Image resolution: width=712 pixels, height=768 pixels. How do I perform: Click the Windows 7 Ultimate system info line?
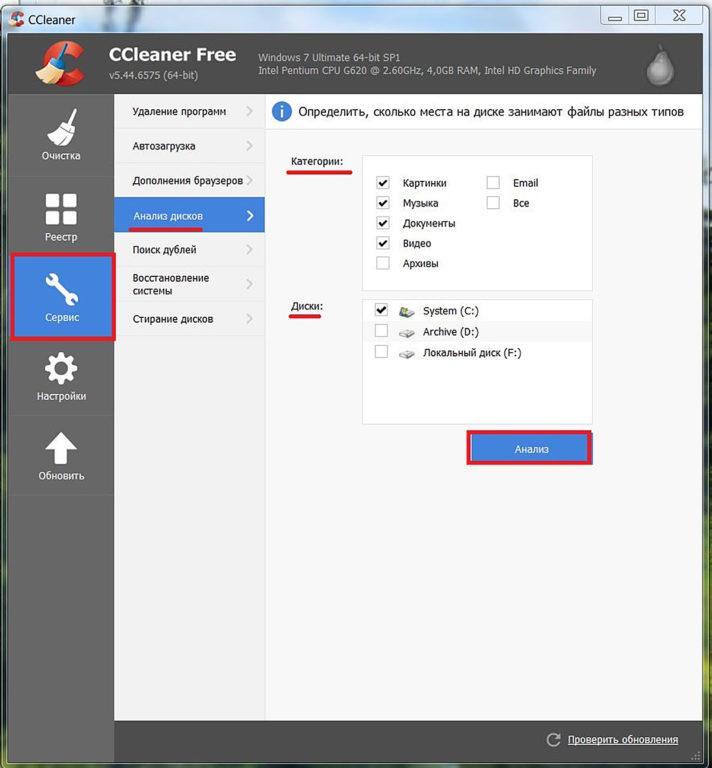coord(329,57)
